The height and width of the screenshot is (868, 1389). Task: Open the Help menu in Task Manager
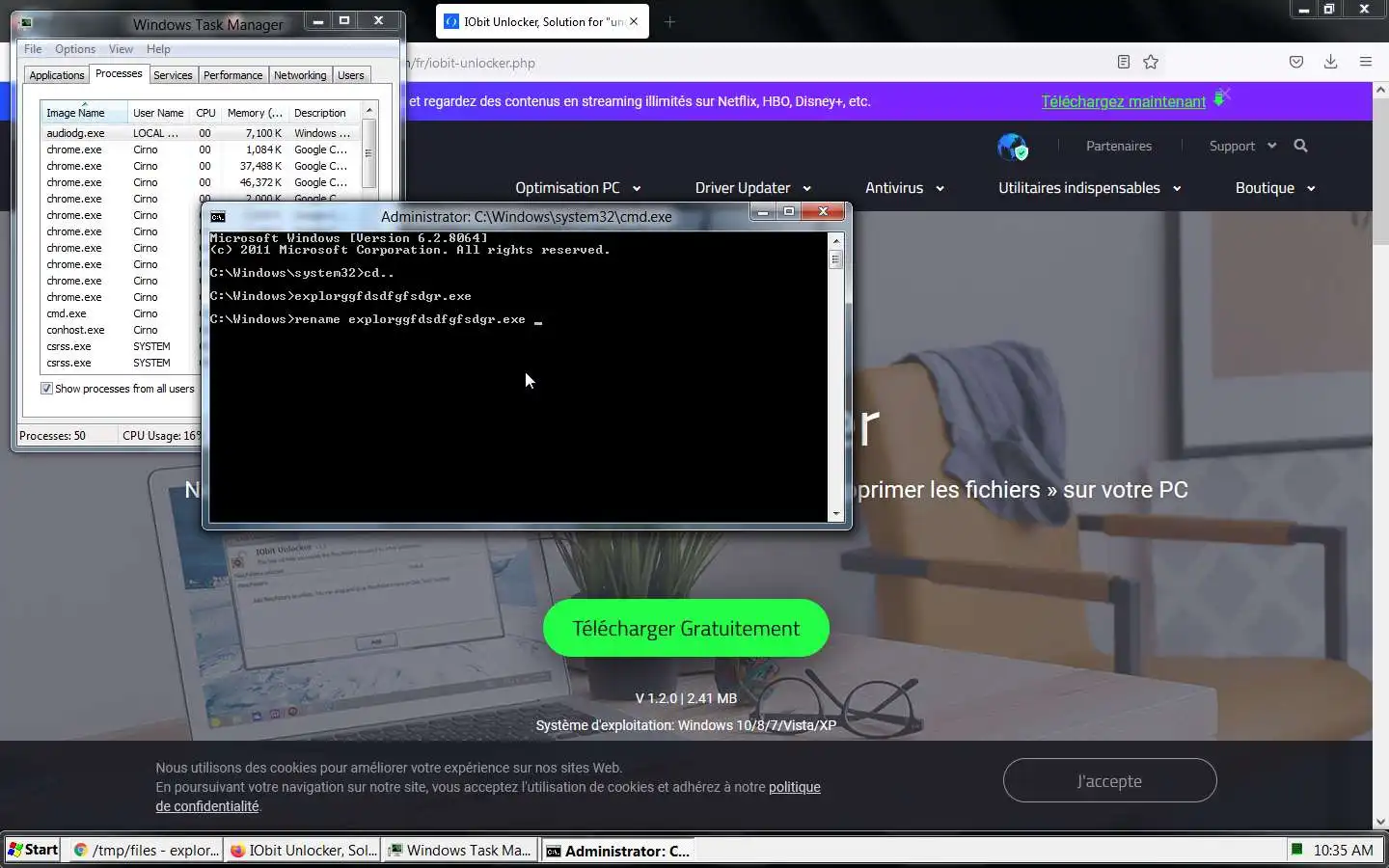pyautogui.click(x=158, y=49)
